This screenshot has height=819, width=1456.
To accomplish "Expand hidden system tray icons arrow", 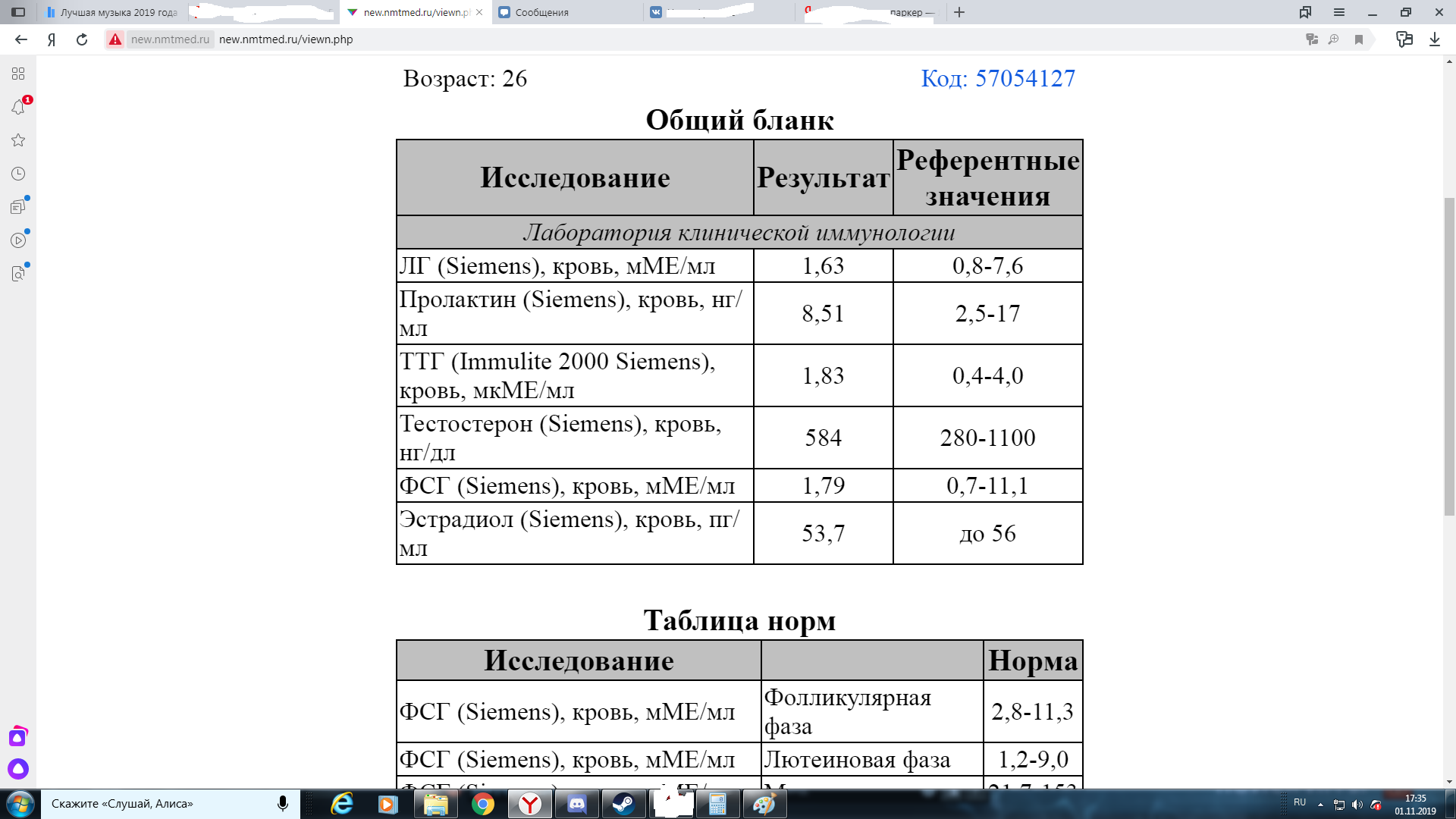I will click(x=1320, y=805).
